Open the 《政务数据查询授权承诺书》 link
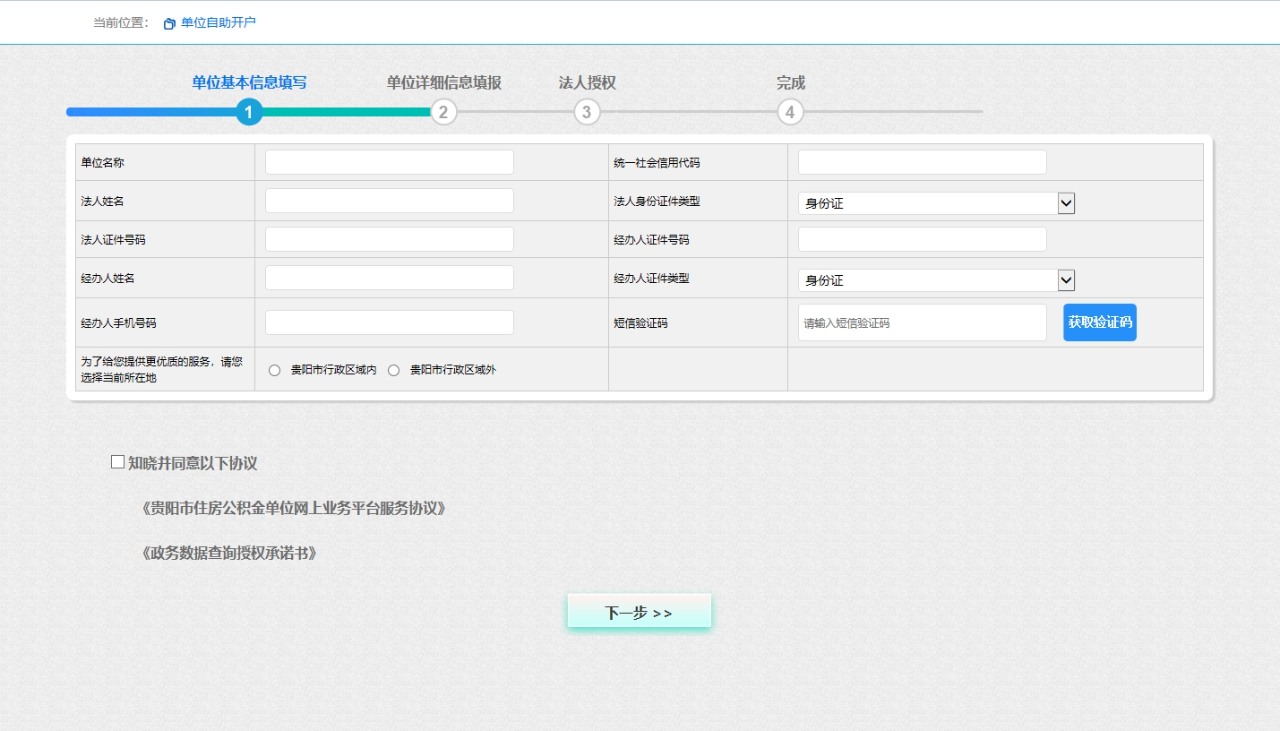The height and width of the screenshot is (731, 1280). pyautogui.click(x=229, y=553)
